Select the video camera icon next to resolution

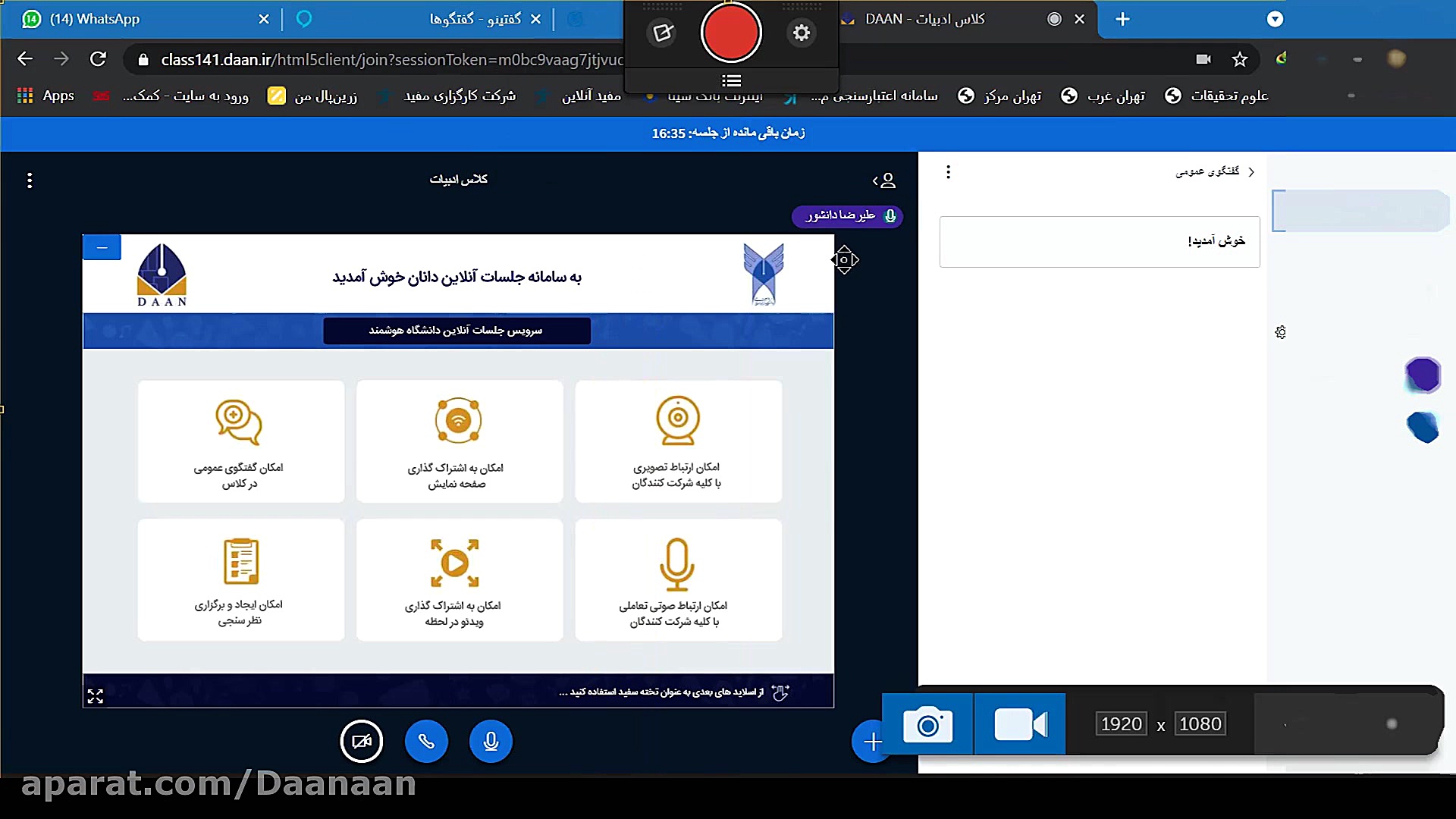coord(1020,724)
